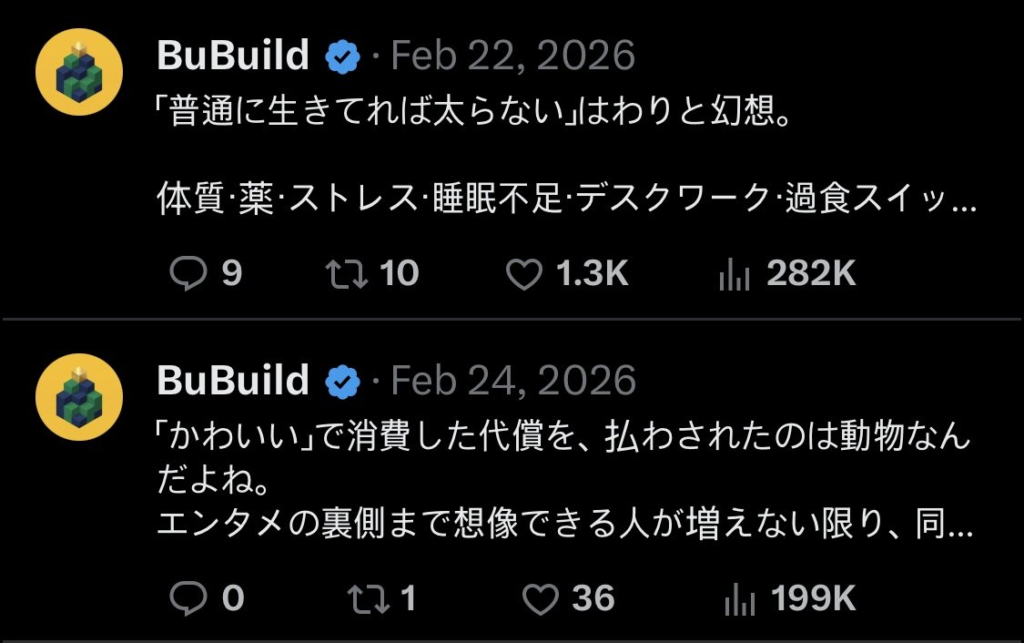View analytics icon showing 282K views
The height and width of the screenshot is (643, 1024).
[x=734, y=274]
